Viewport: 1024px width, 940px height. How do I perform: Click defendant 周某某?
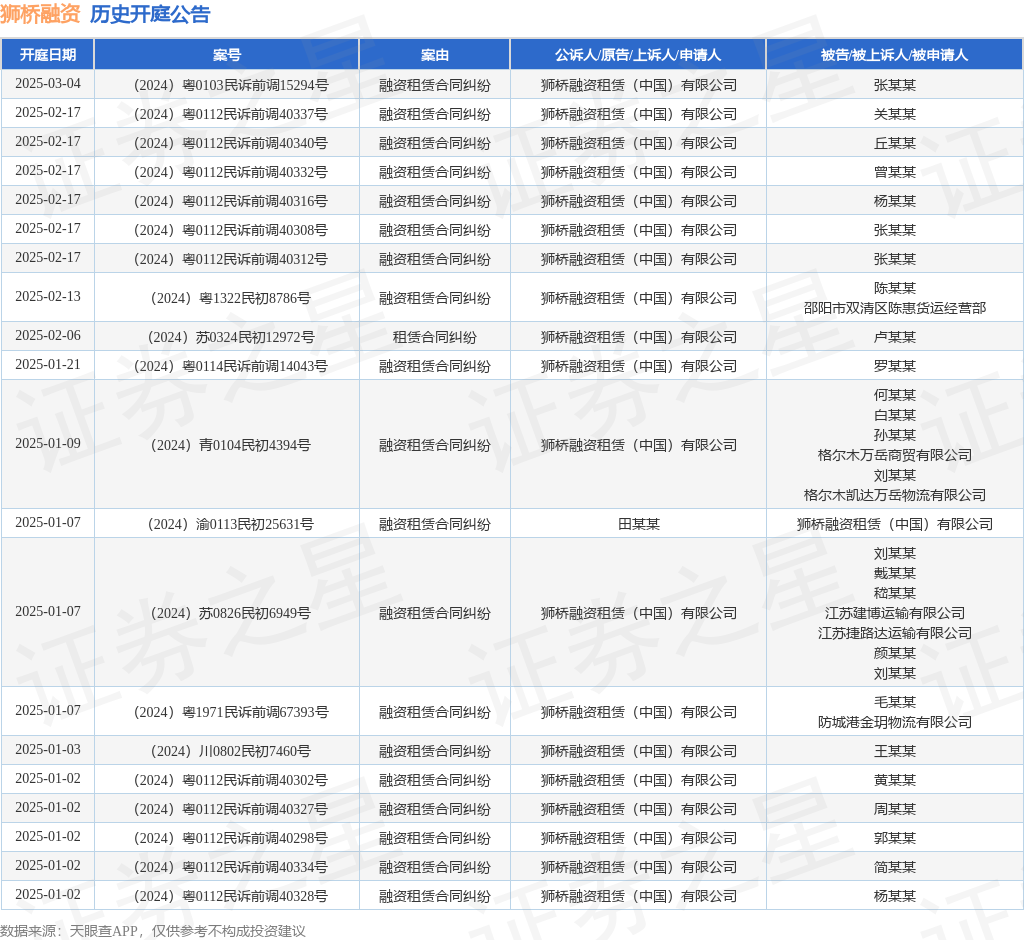(895, 809)
